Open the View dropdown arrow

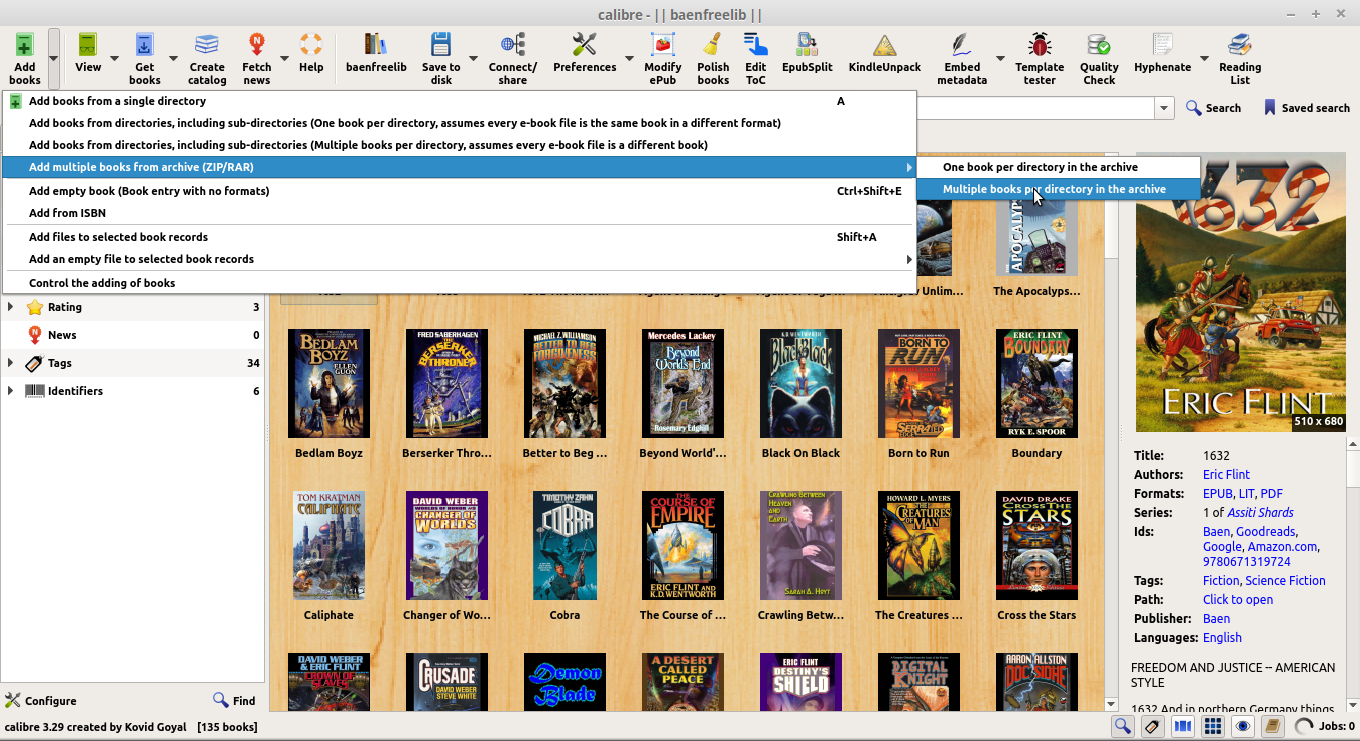click(114, 59)
